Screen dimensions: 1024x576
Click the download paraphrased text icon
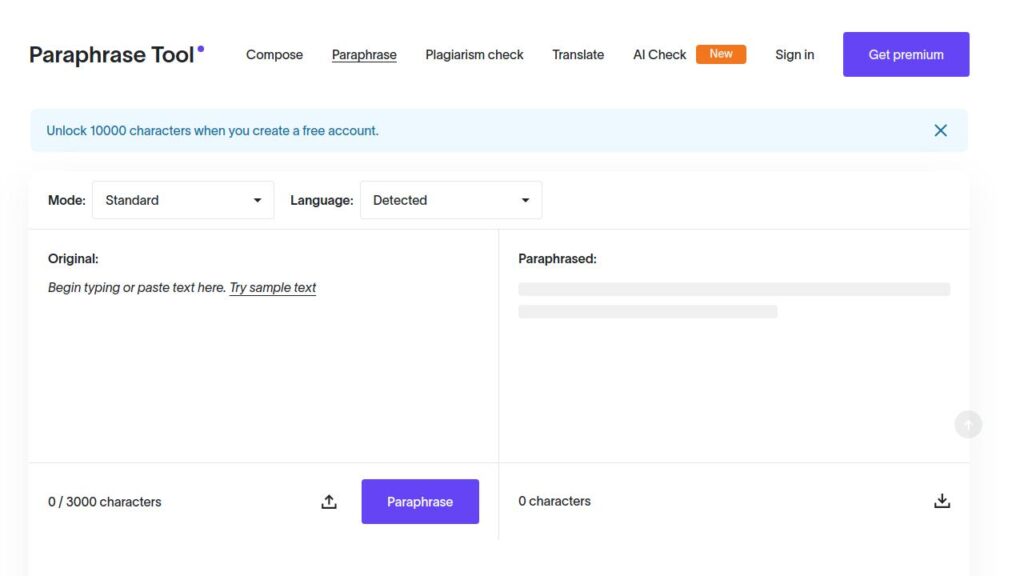[942, 499]
